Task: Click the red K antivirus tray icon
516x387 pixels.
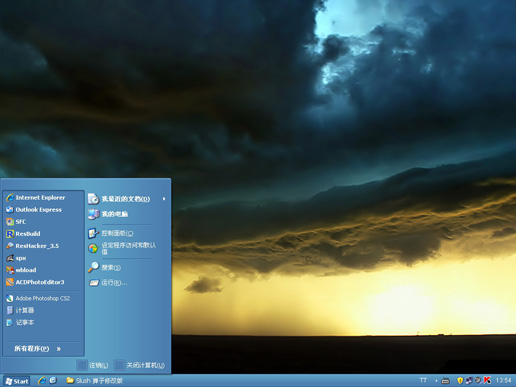Action: (487, 380)
